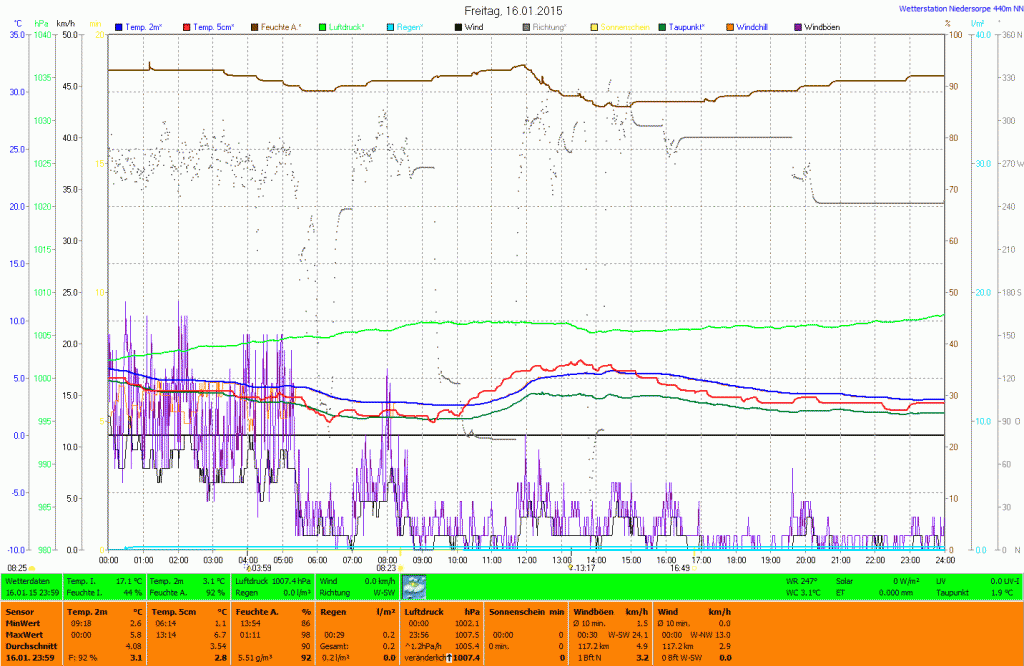1024x666 pixels.
Task: Click the red Temp. 5cm legend square
Action: tap(186, 26)
